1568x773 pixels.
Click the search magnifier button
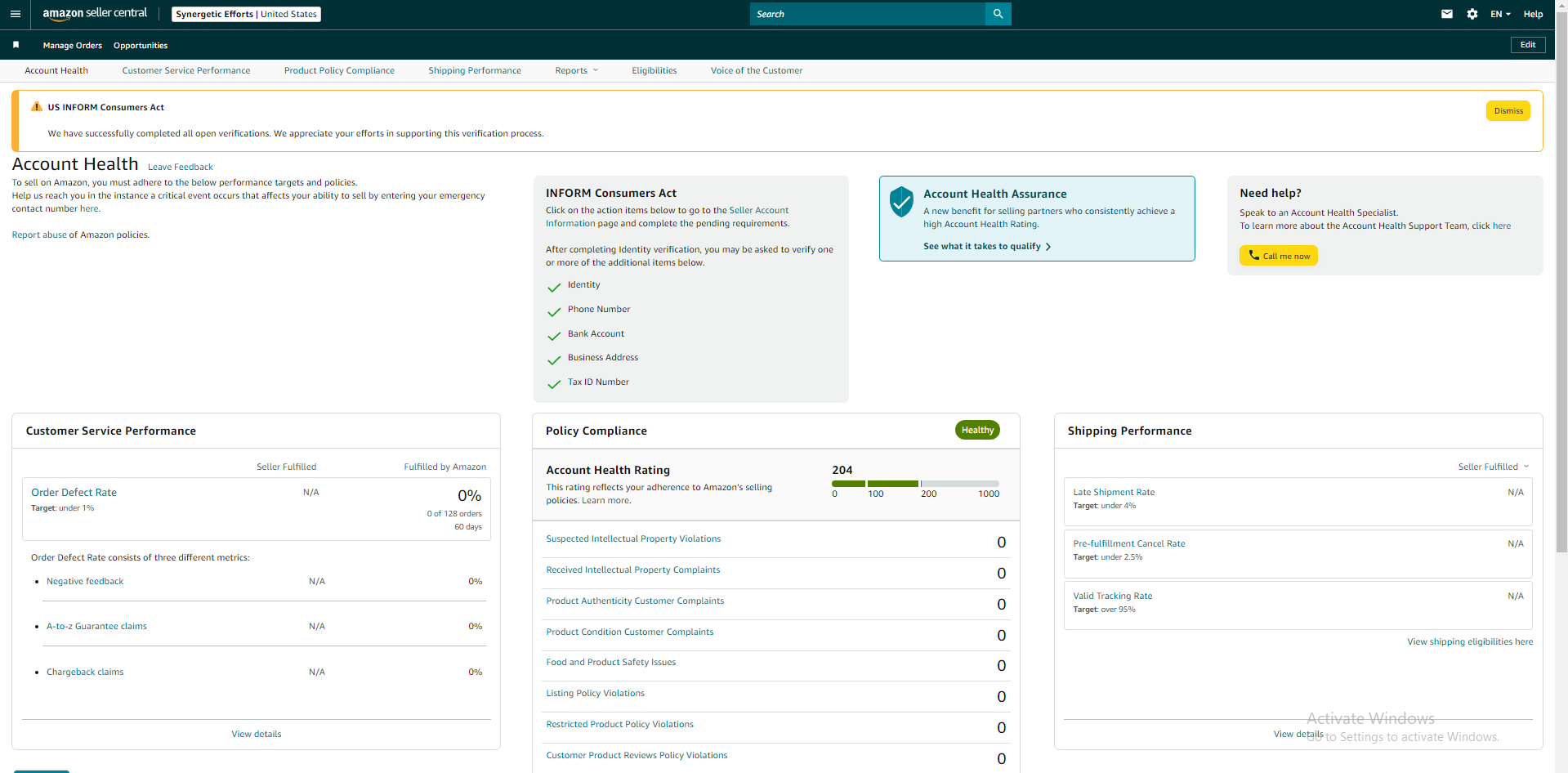coord(998,14)
